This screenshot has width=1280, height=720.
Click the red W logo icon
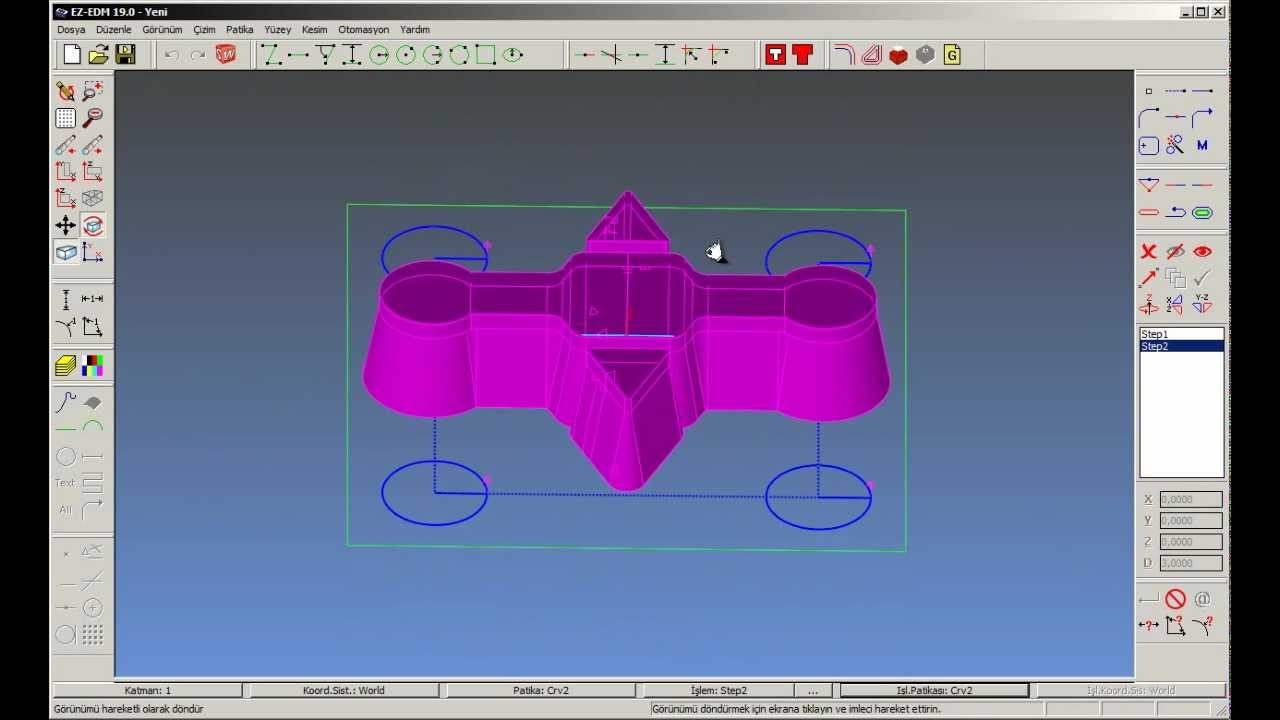226,55
